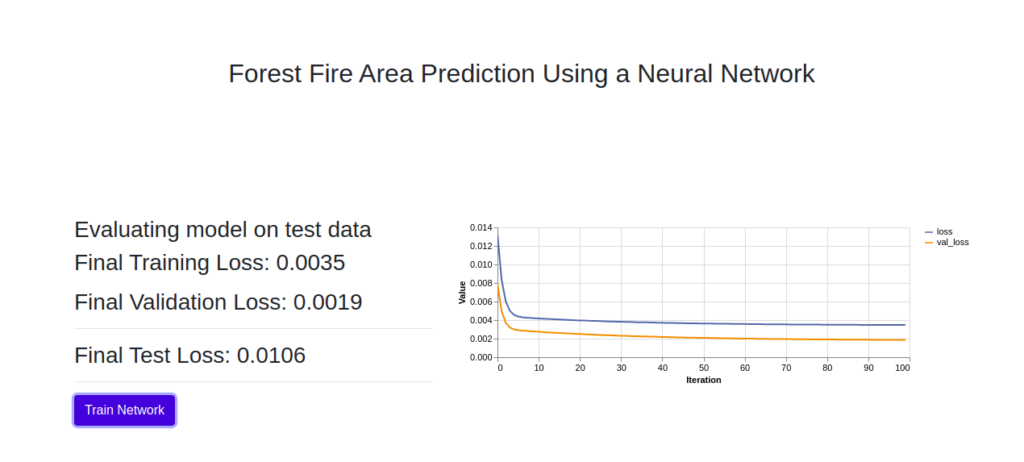Viewport: 1024px width, 462px height.
Task: Click the 50 x-axis tick label
Action: [x=703, y=369]
